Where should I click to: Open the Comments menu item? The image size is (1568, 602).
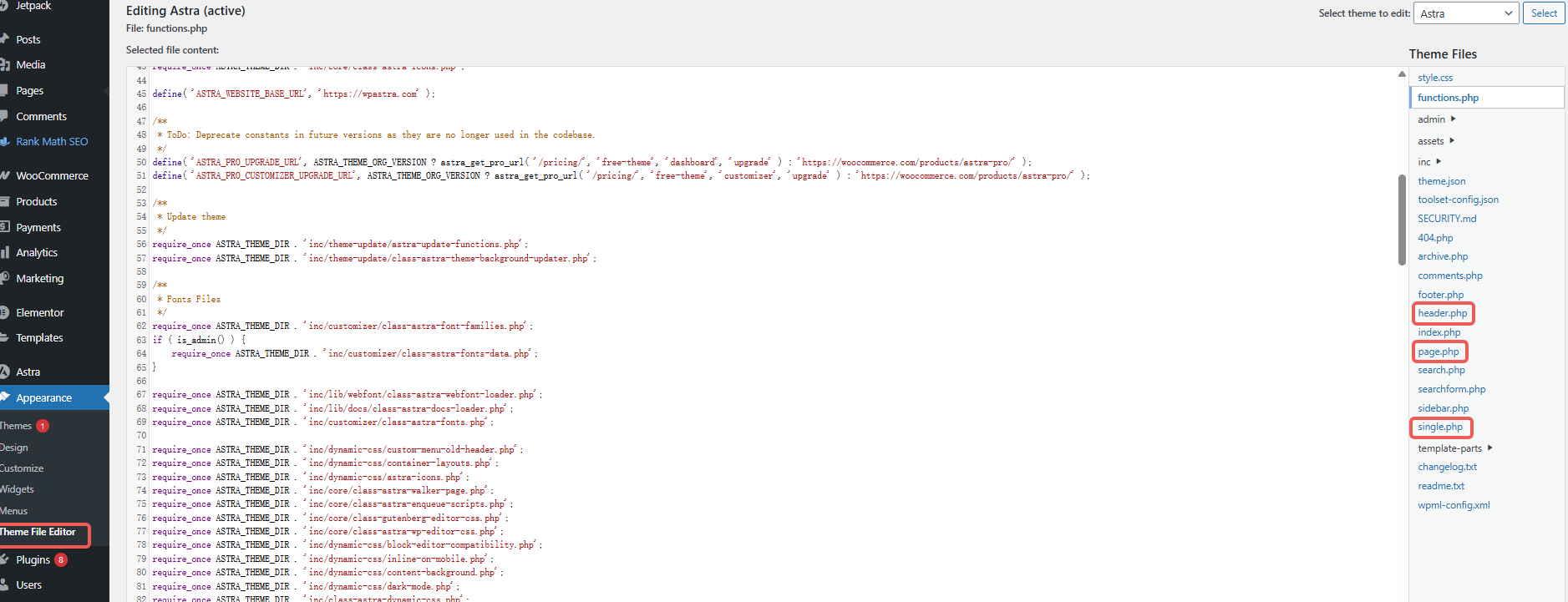coord(41,116)
